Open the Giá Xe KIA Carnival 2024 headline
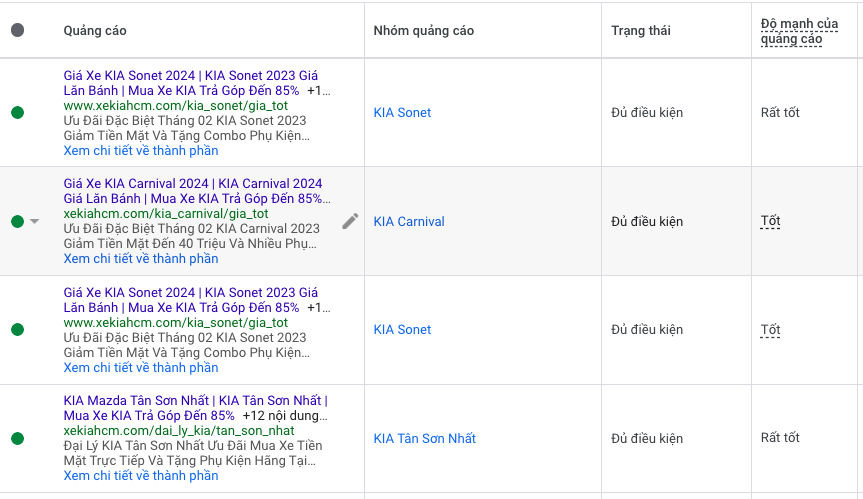Image resolution: width=863 pixels, height=499 pixels. 192,184
